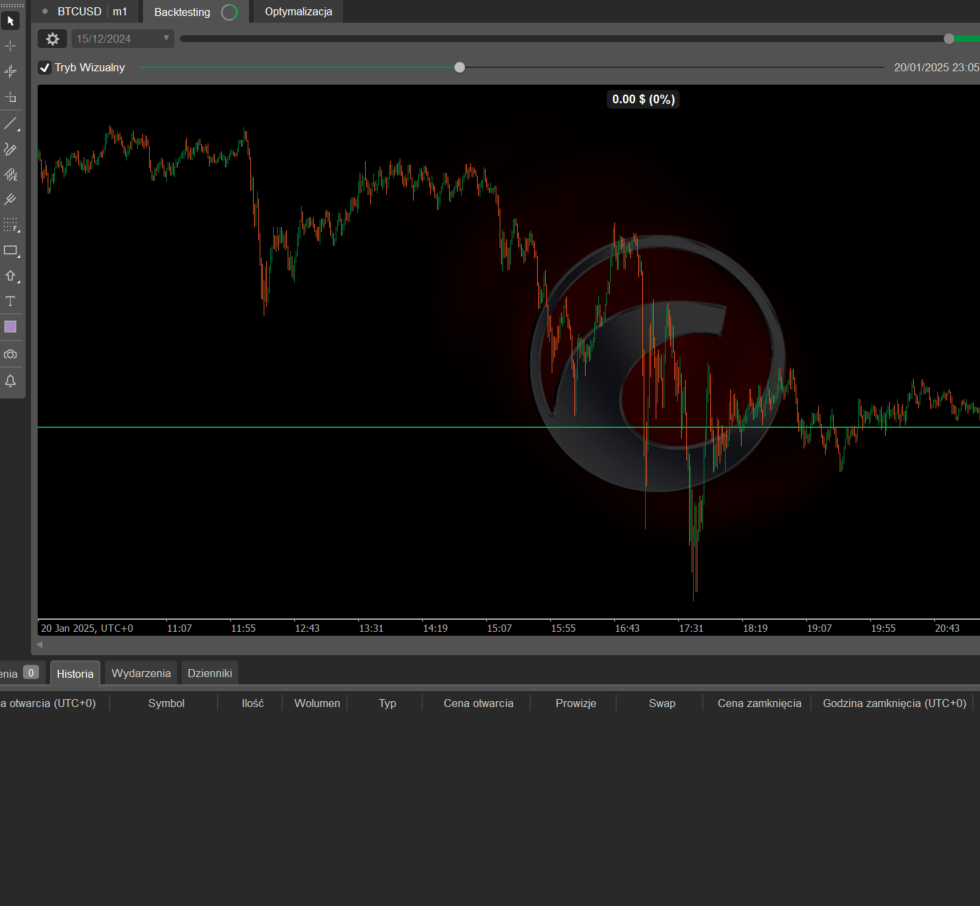Uncheck the Tryb Wizualny checkbox
The image size is (980, 906).
[x=44, y=67]
